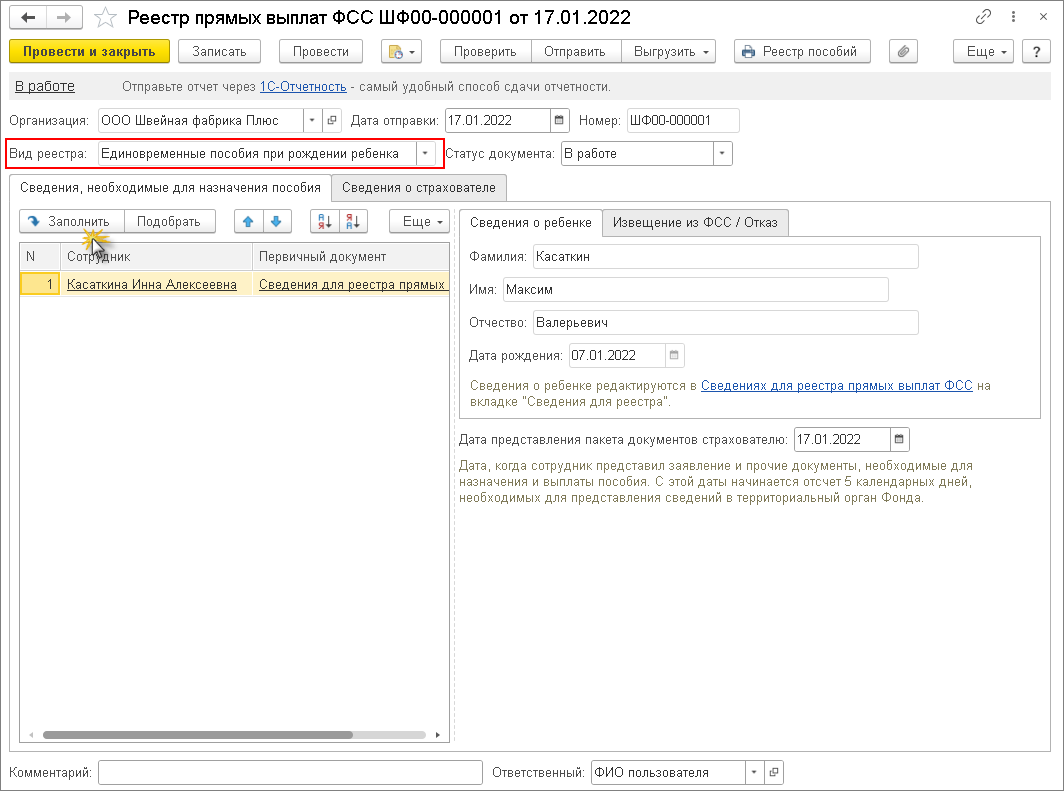Viewport: 1064px width, 791px height.
Task: Switch to Сведения о страхователе tab
Action: (x=419, y=187)
